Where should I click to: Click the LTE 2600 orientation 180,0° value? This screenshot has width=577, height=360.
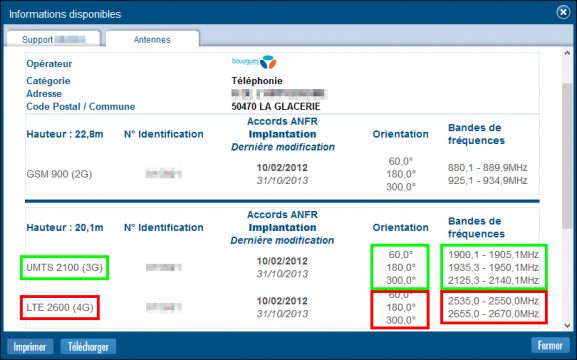[401, 307]
